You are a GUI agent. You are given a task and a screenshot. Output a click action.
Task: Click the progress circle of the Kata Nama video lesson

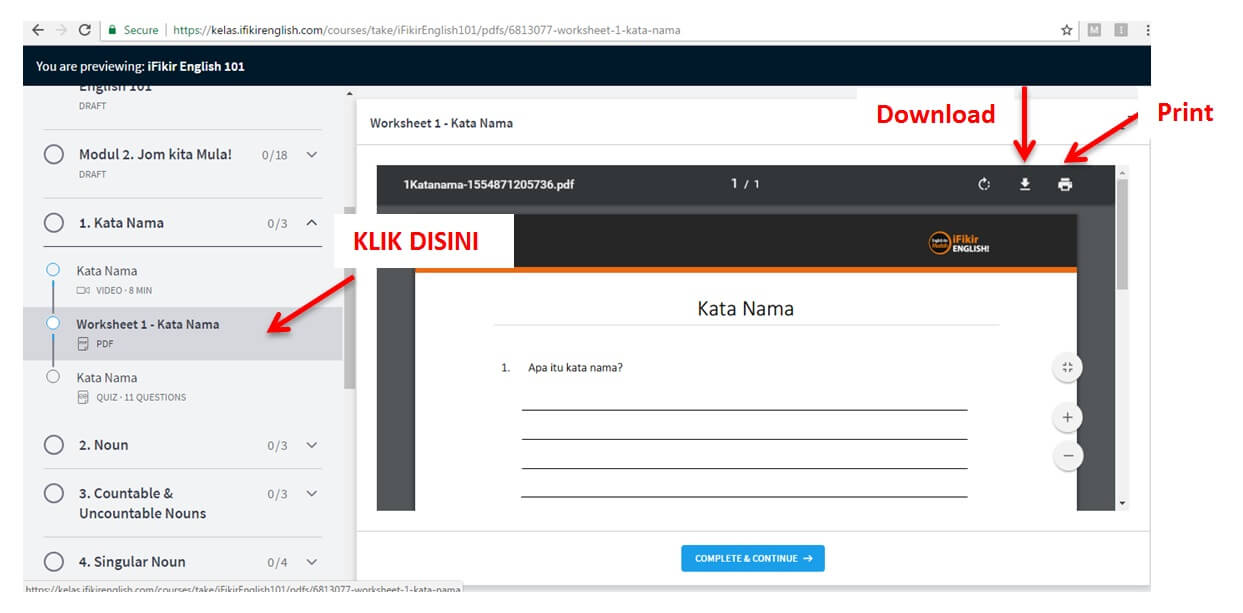[x=53, y=270]
